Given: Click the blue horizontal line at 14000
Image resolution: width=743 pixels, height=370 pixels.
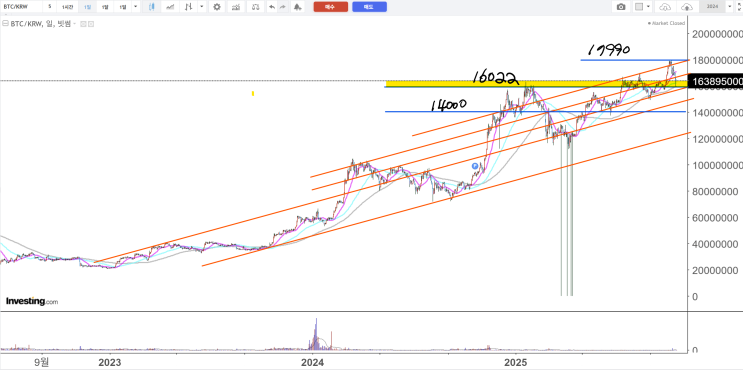Looking at the screenshot, I should (535, 112).
